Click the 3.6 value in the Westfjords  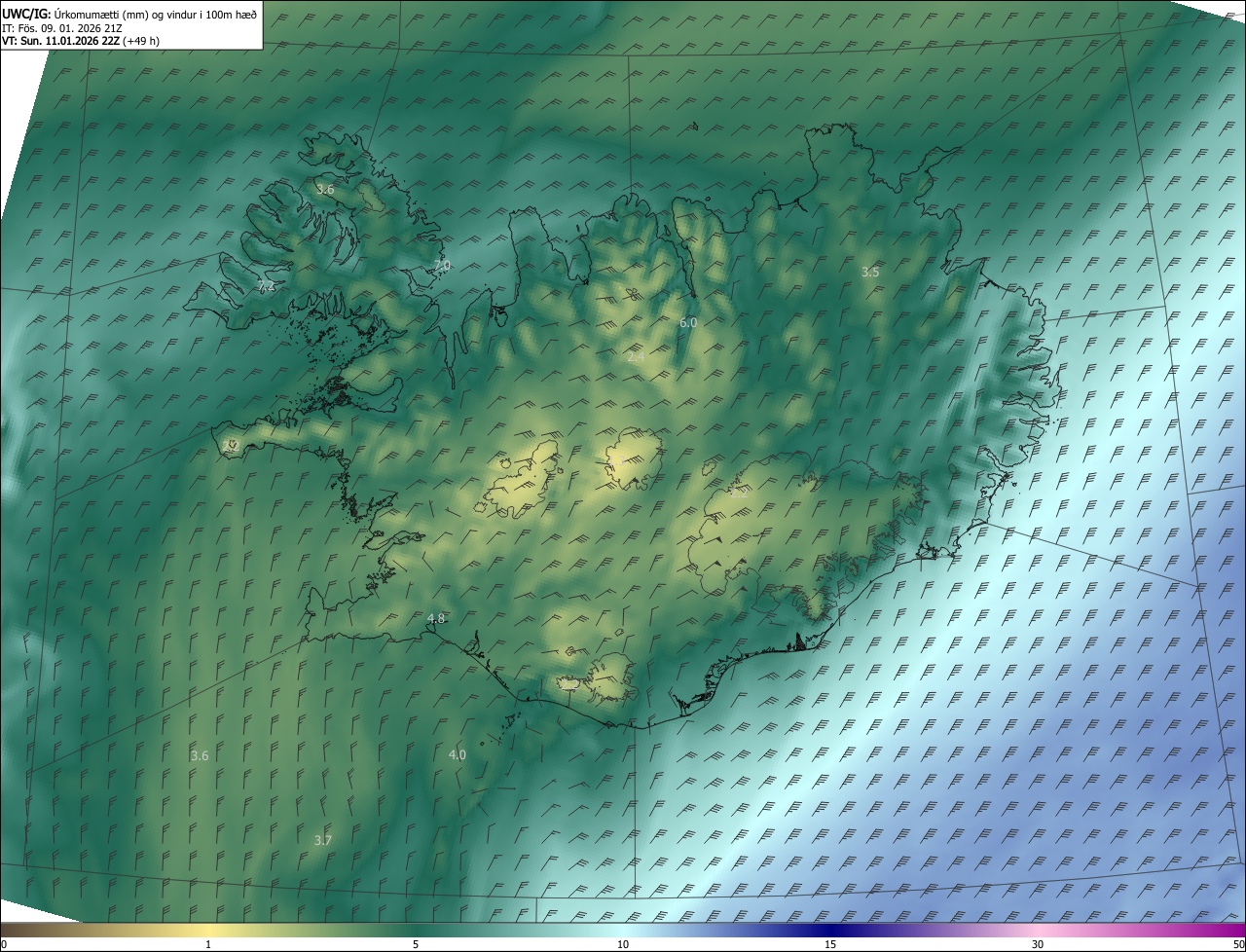point(325,190)
